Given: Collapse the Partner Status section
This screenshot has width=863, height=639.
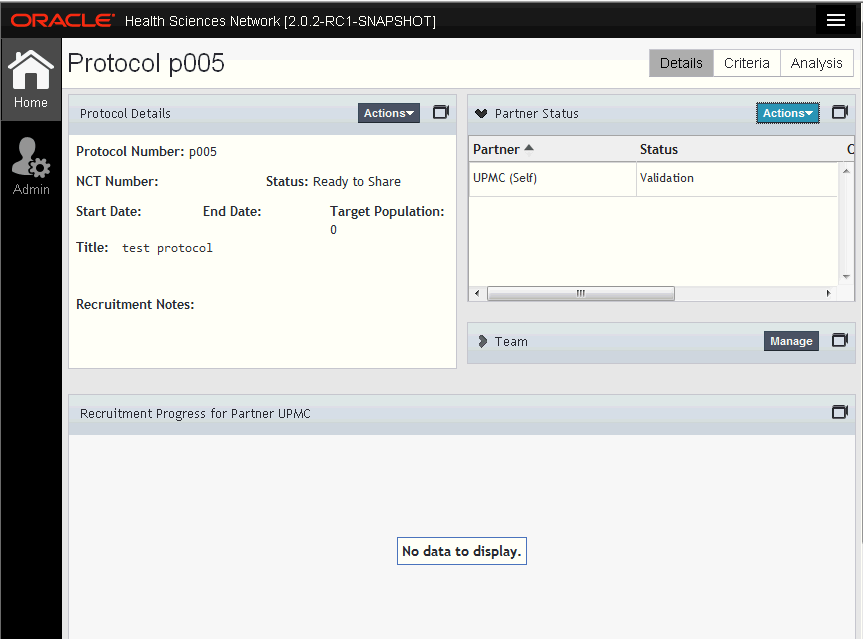Looking at the screenshot, I should [481, 113].
